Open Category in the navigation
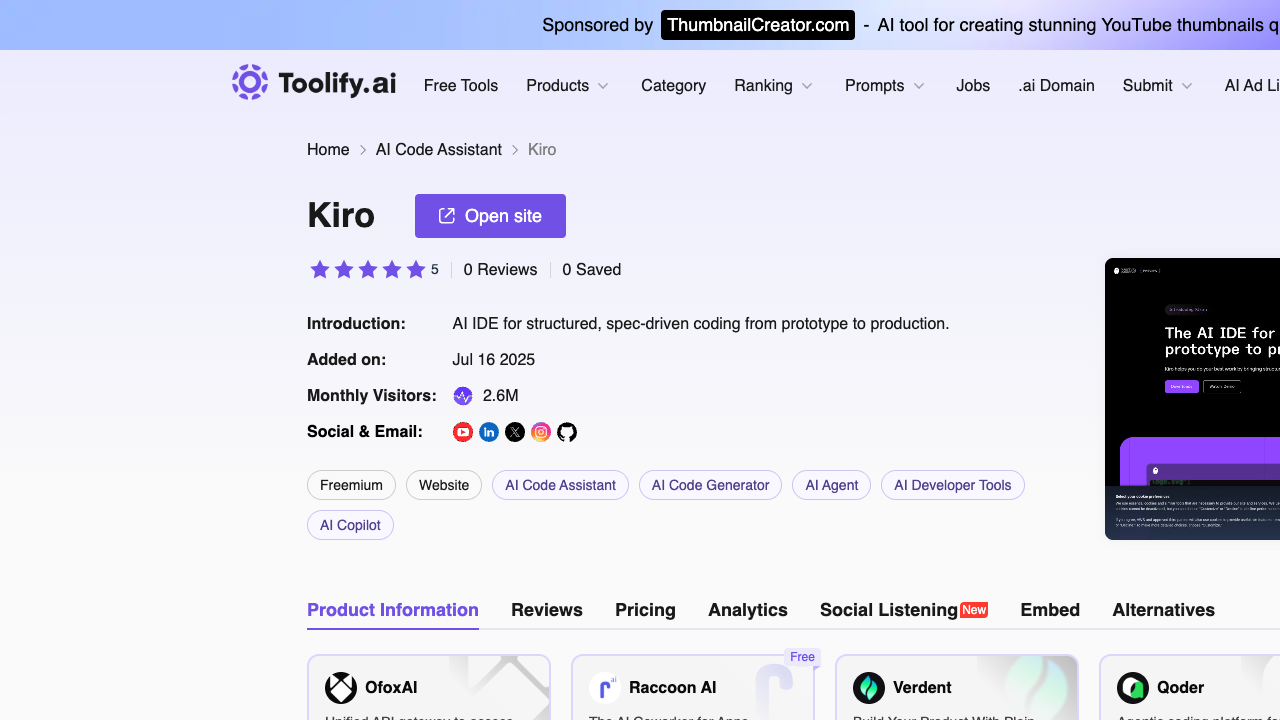 coord(673,86)
